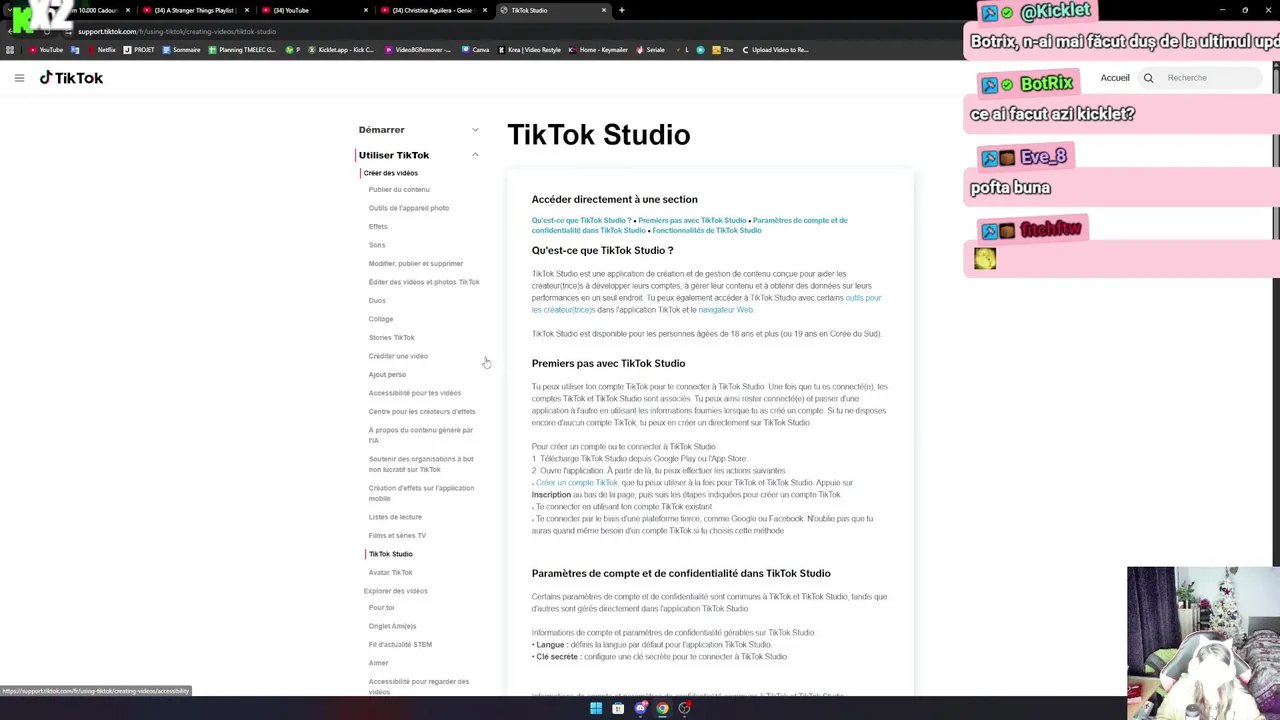Open Ajout perso sidebar link
Viewport: 1280px width, 720px height.
(387, 374)
